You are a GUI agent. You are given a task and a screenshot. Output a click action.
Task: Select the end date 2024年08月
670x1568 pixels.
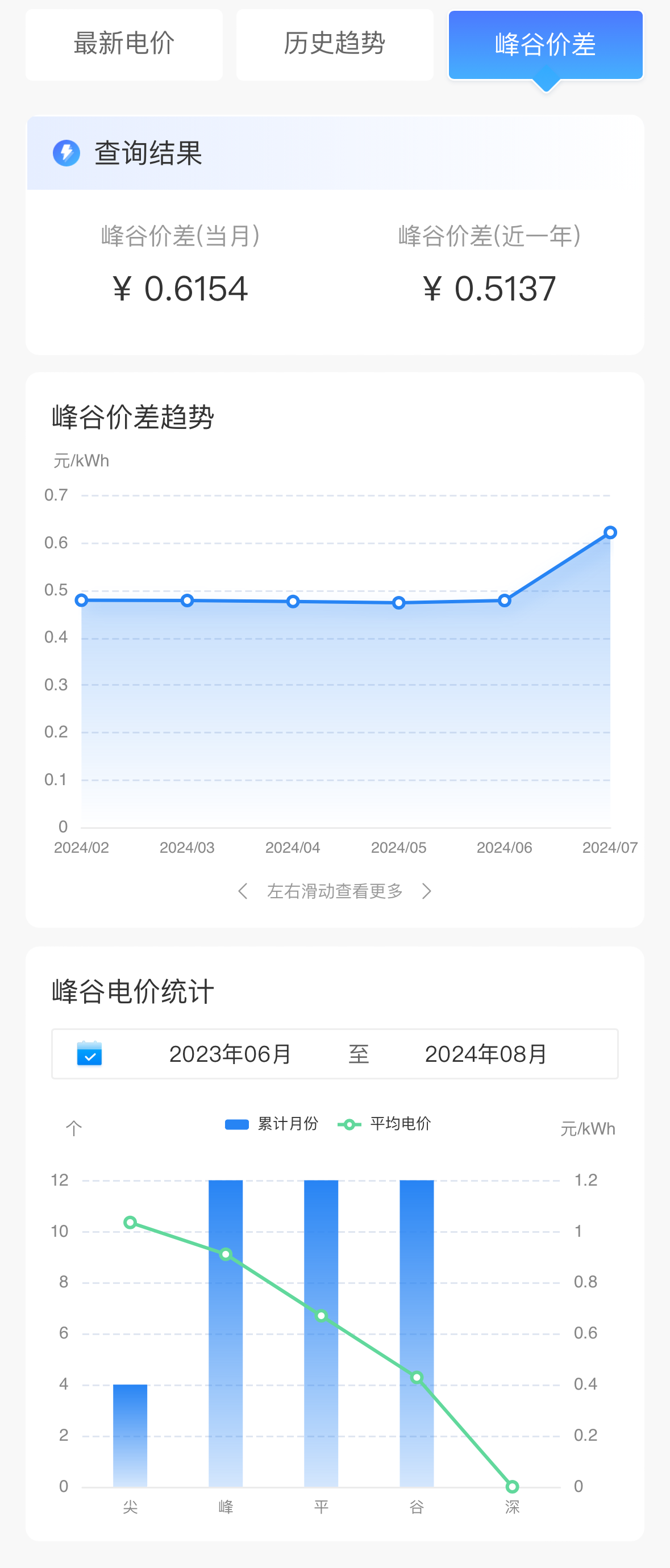click(485, 1054)
